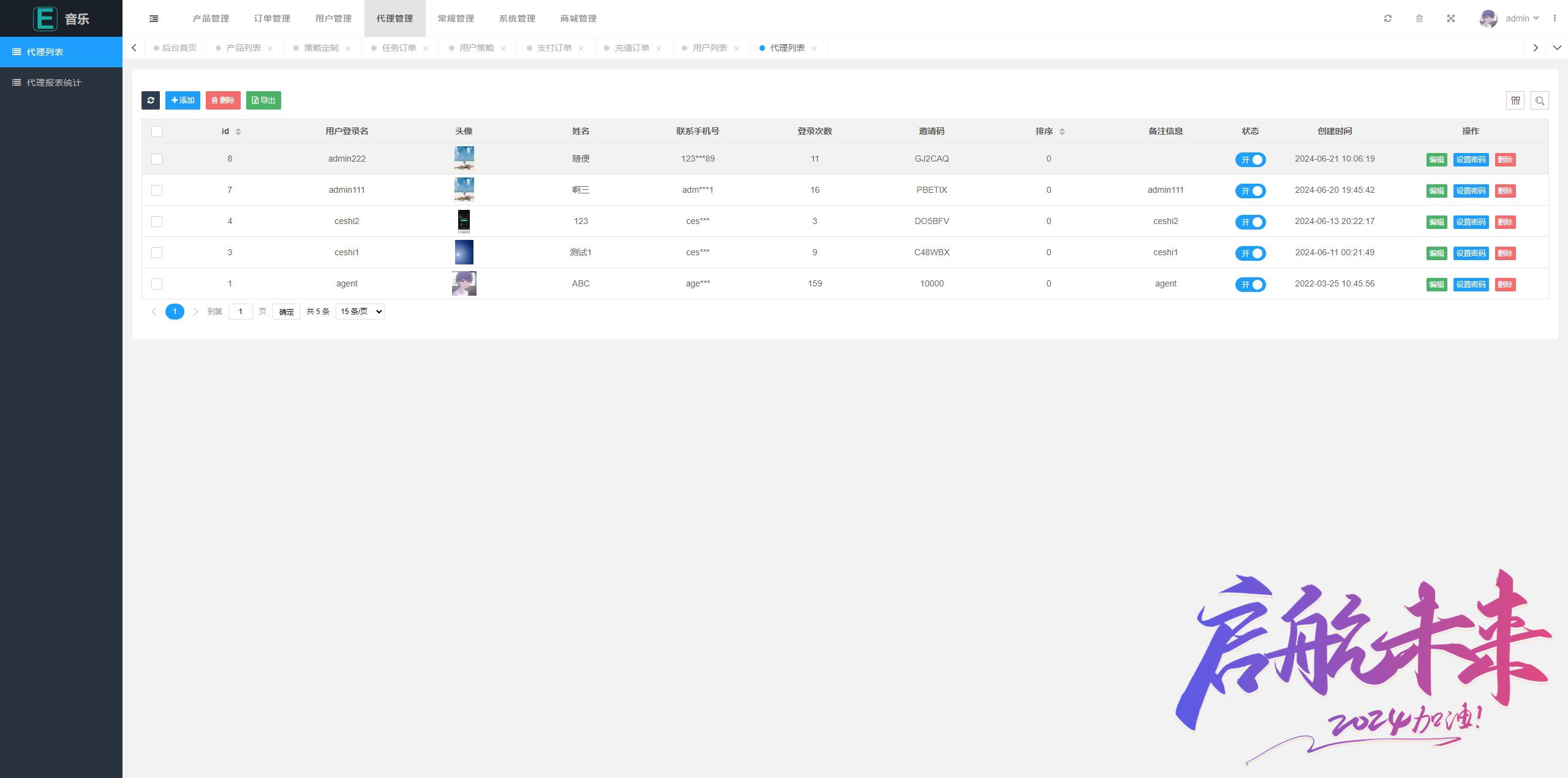1568x778 pixels.
Task: Open the column filter grid icon
Action: pyautogui.click(x=1515, y=100)
